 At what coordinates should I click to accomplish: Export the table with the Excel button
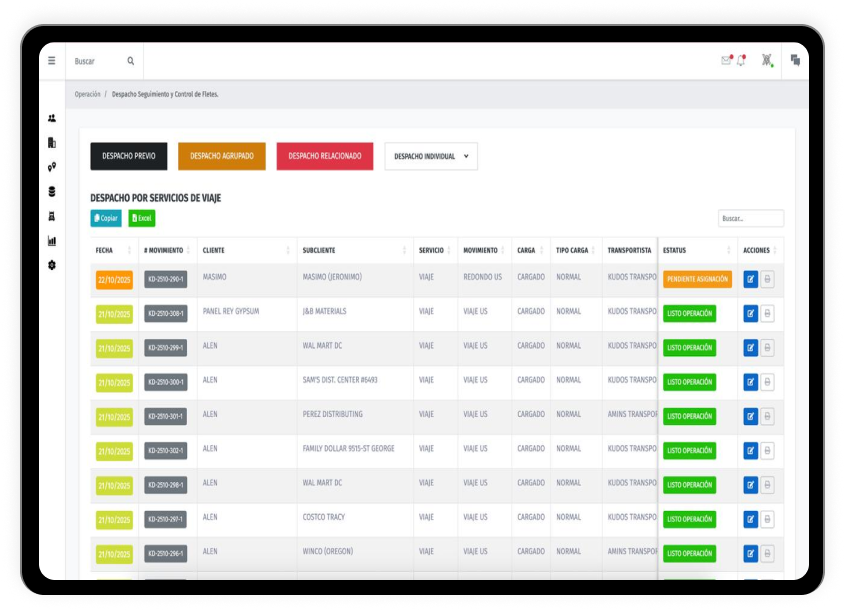click(141, 218)
